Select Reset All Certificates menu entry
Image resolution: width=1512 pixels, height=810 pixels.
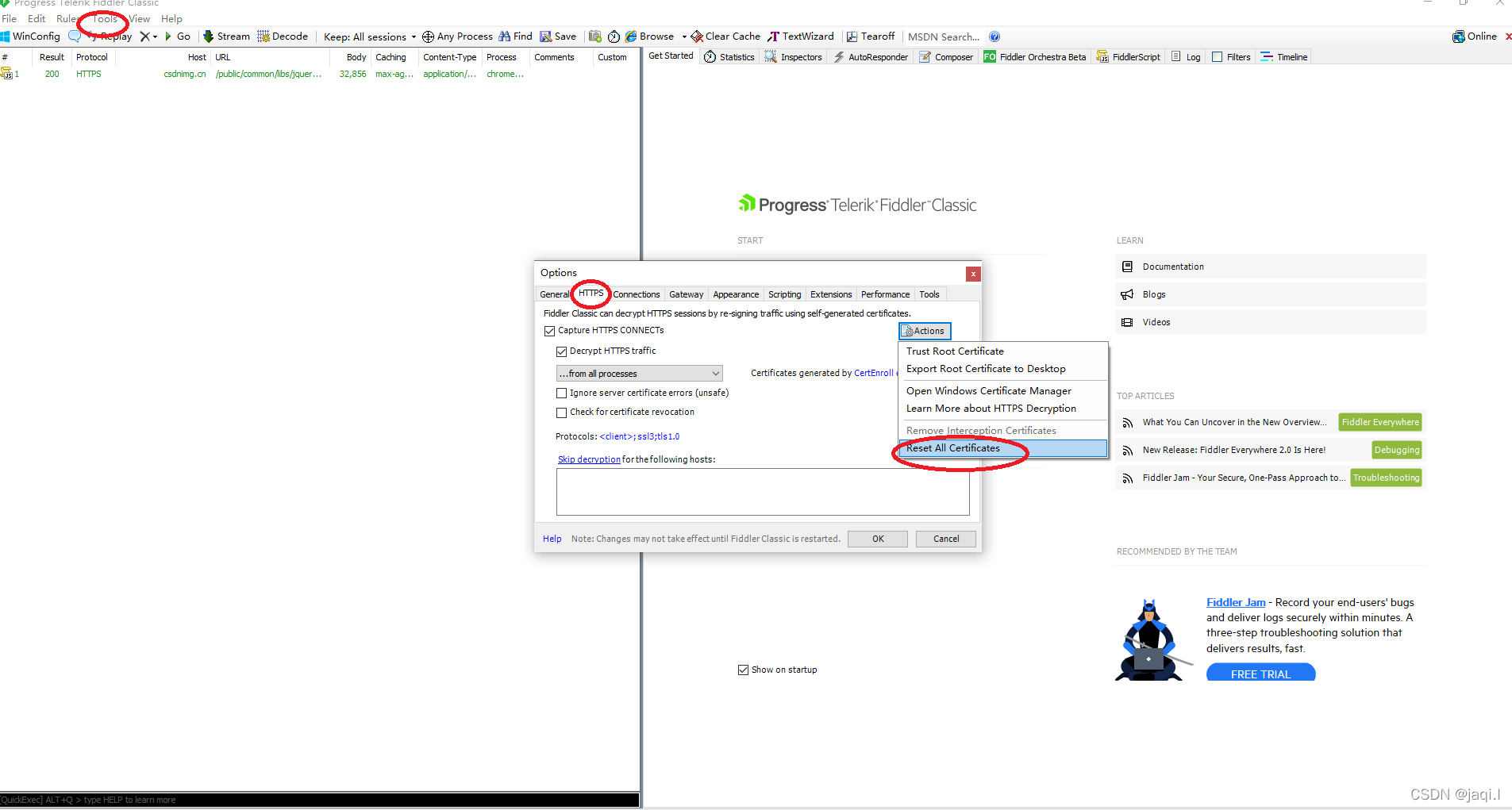pyautogui.click(x=1002, y=448)
